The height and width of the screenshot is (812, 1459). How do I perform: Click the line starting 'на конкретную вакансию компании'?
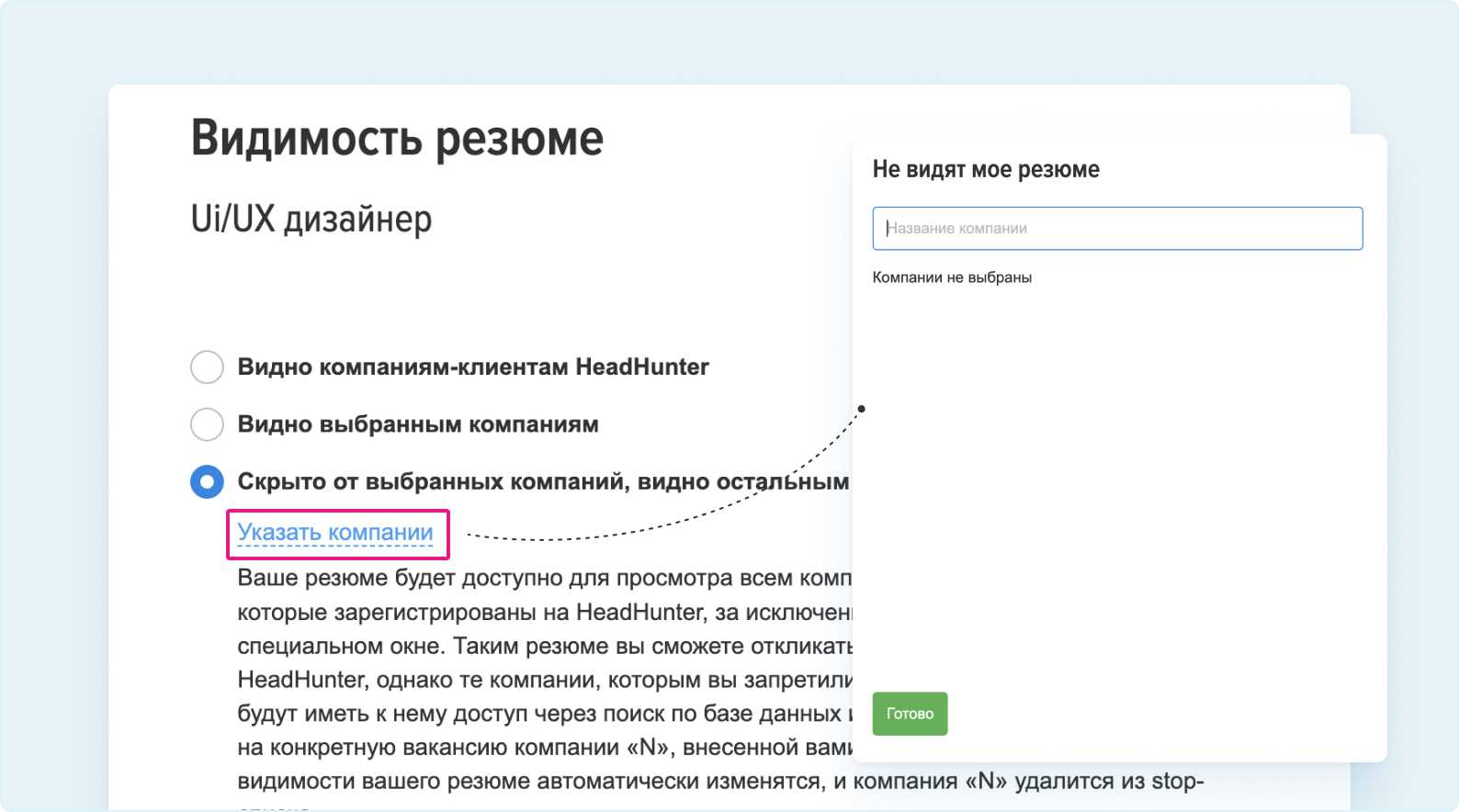pos(542,748)
